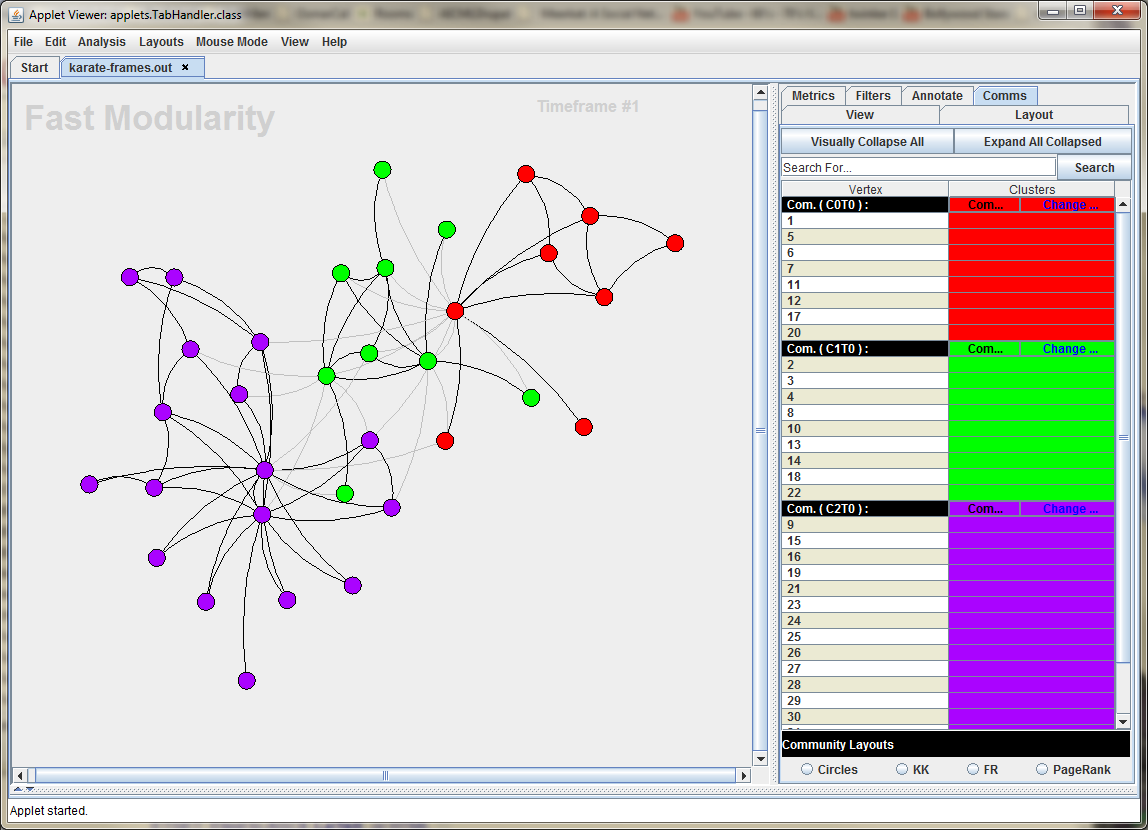Switch to the Filters tab
Viewport: 1148px width, 830px height.
click(873, 96)
